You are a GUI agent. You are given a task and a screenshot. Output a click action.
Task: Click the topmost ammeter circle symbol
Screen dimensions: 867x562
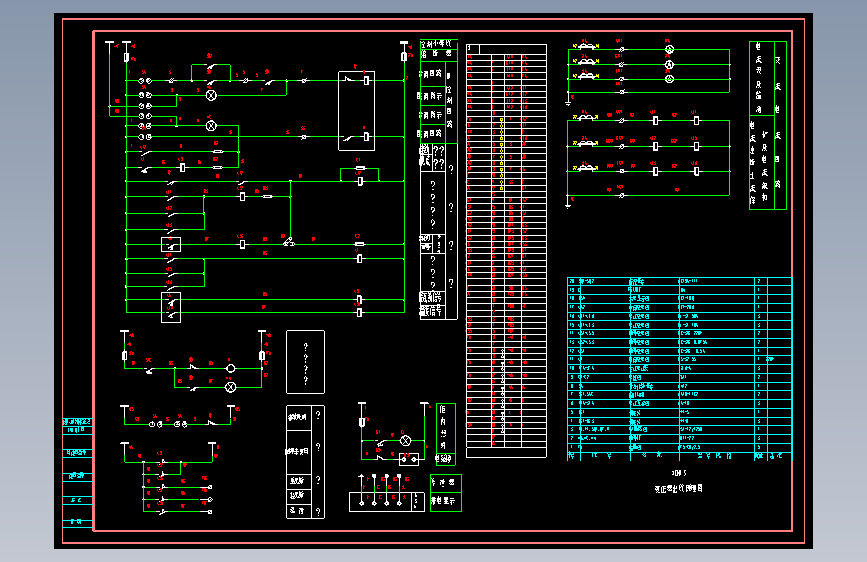pos(669,49)
